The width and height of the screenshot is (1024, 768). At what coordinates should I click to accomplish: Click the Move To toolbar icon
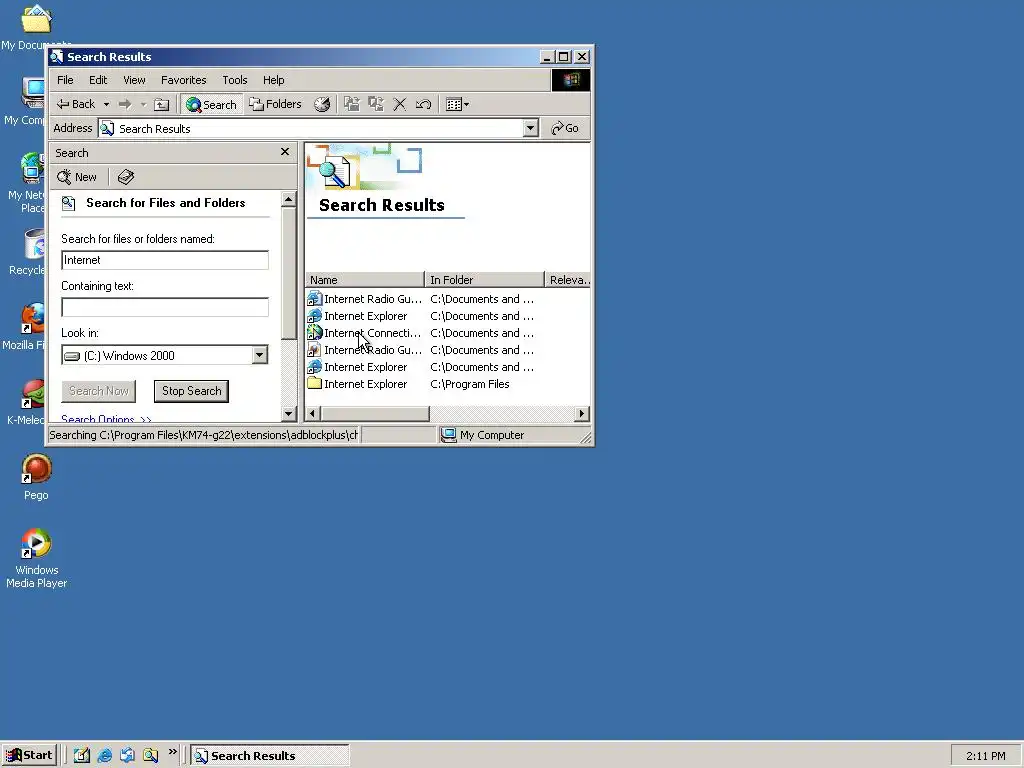pyautogui.click(x=351, y=104)
